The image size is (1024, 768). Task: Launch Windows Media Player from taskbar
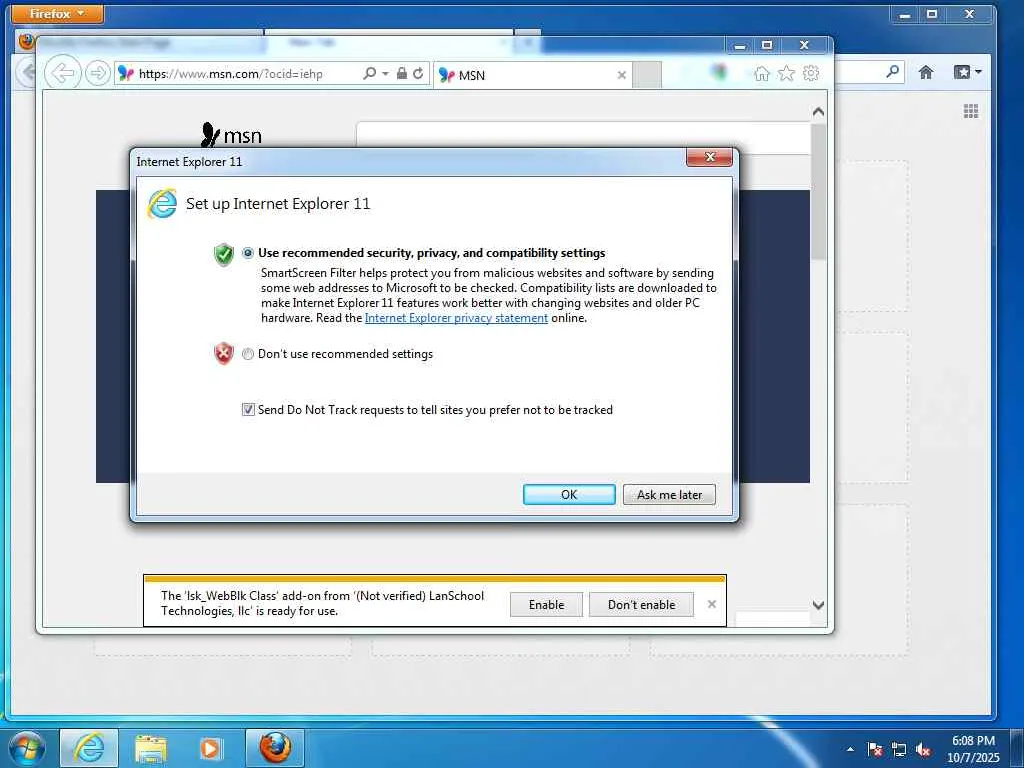(x=210, y=748)
